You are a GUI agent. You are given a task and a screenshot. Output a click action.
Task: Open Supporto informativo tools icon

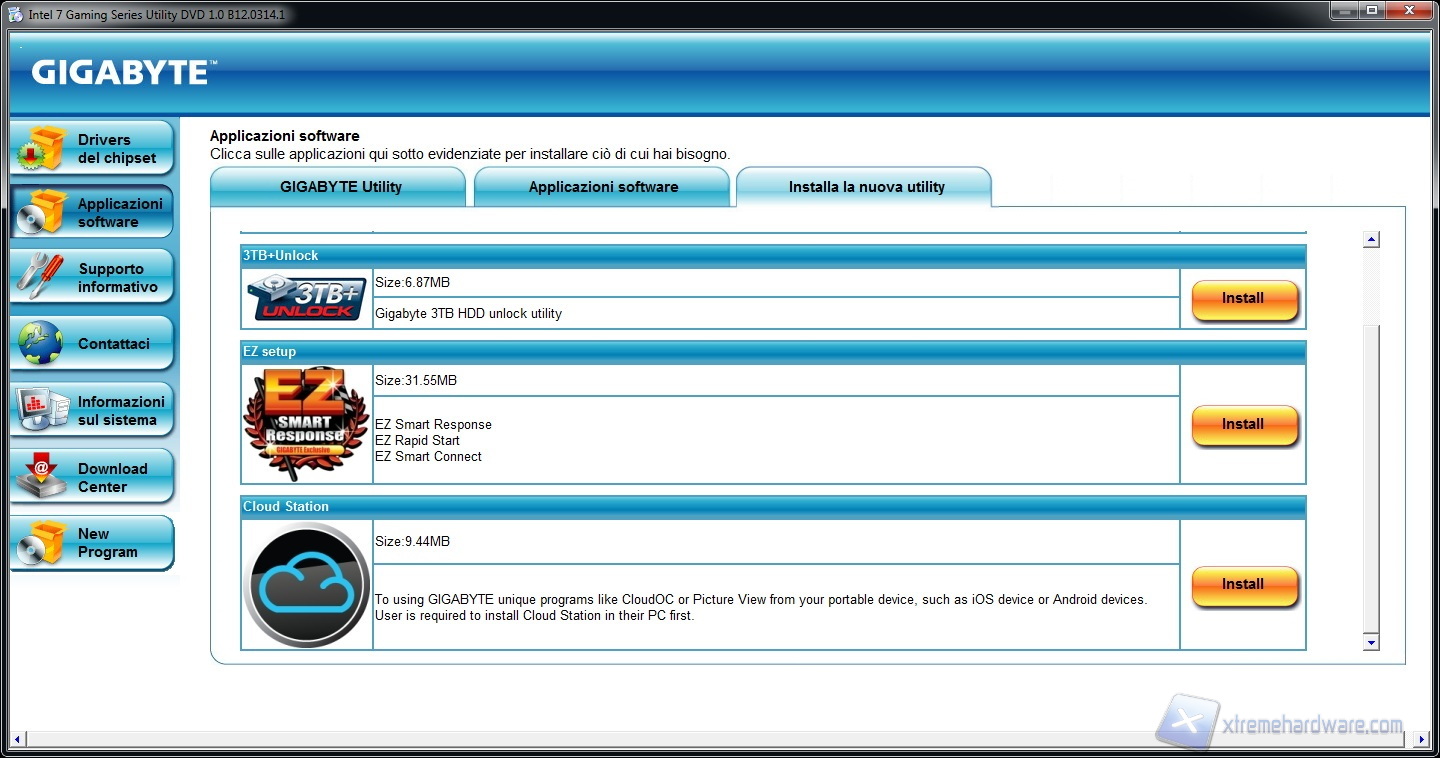pyautogui.click(x=41, y=277)
